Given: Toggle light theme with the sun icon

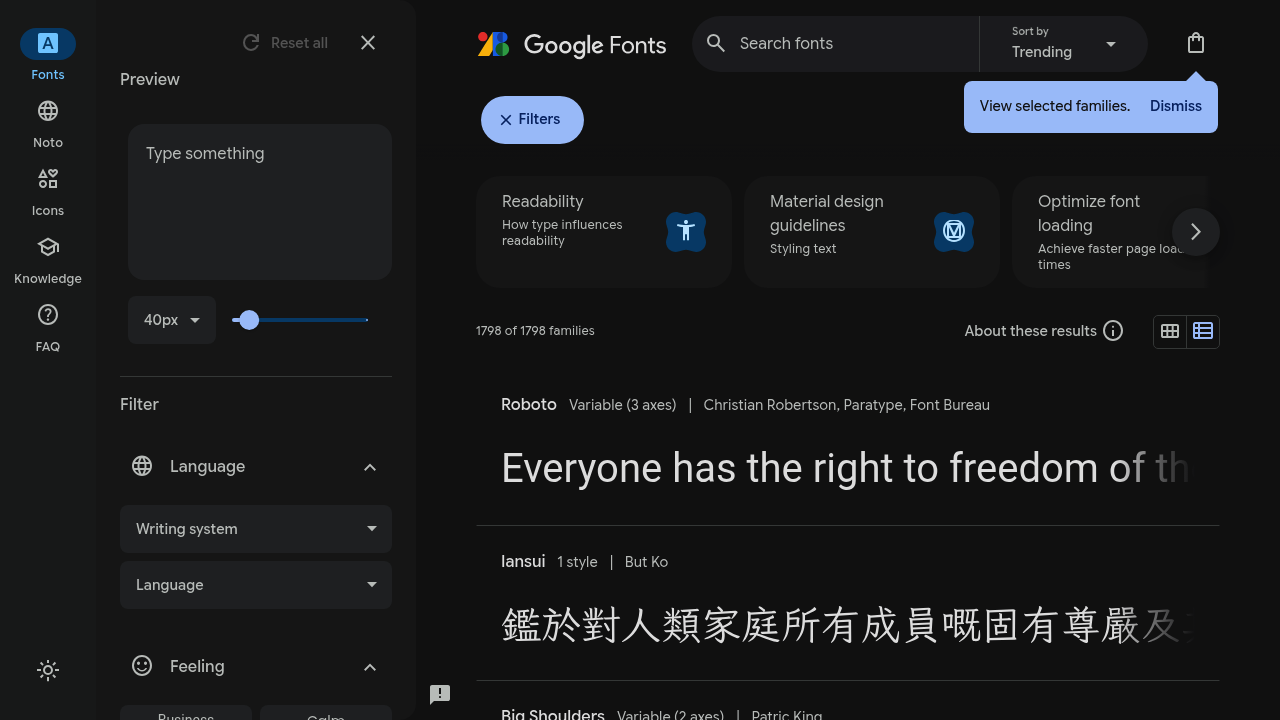Looking at the screenshot, I should tap(47, 670).
